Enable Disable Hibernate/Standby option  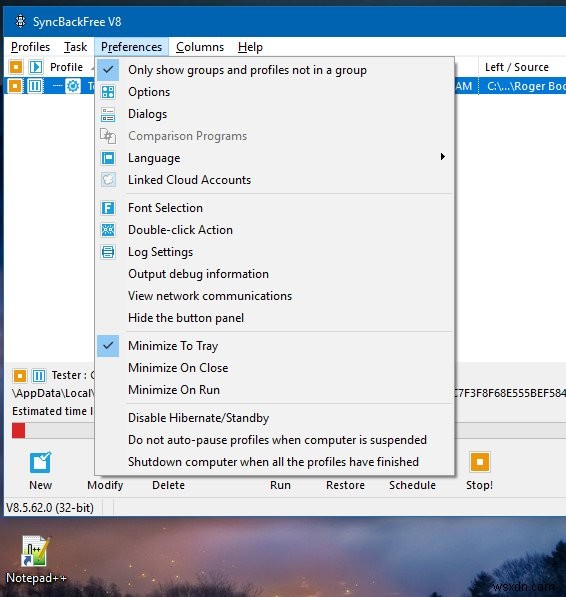[x=275, y=418]
